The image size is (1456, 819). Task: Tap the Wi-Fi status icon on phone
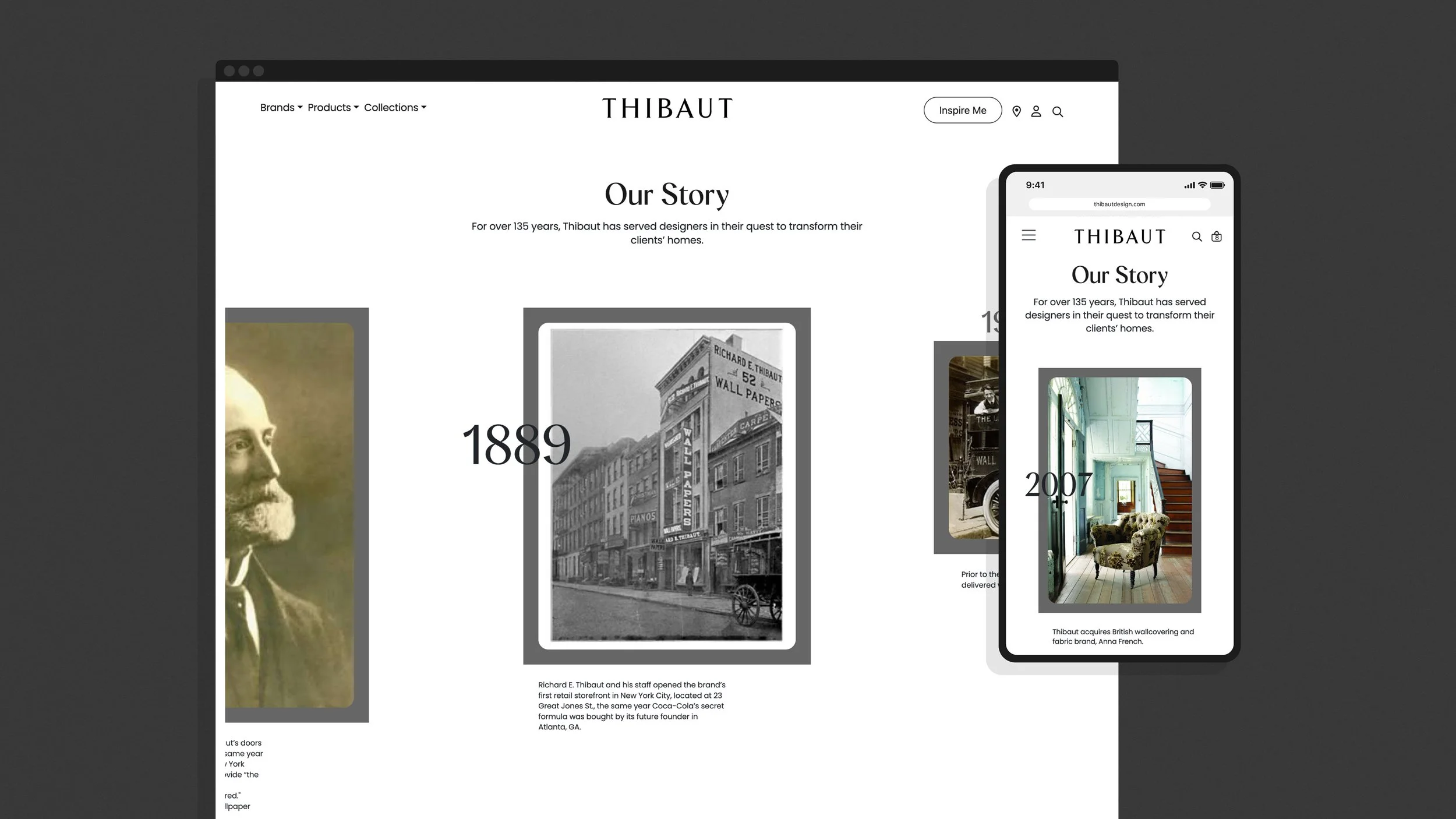click(1202, 185)
